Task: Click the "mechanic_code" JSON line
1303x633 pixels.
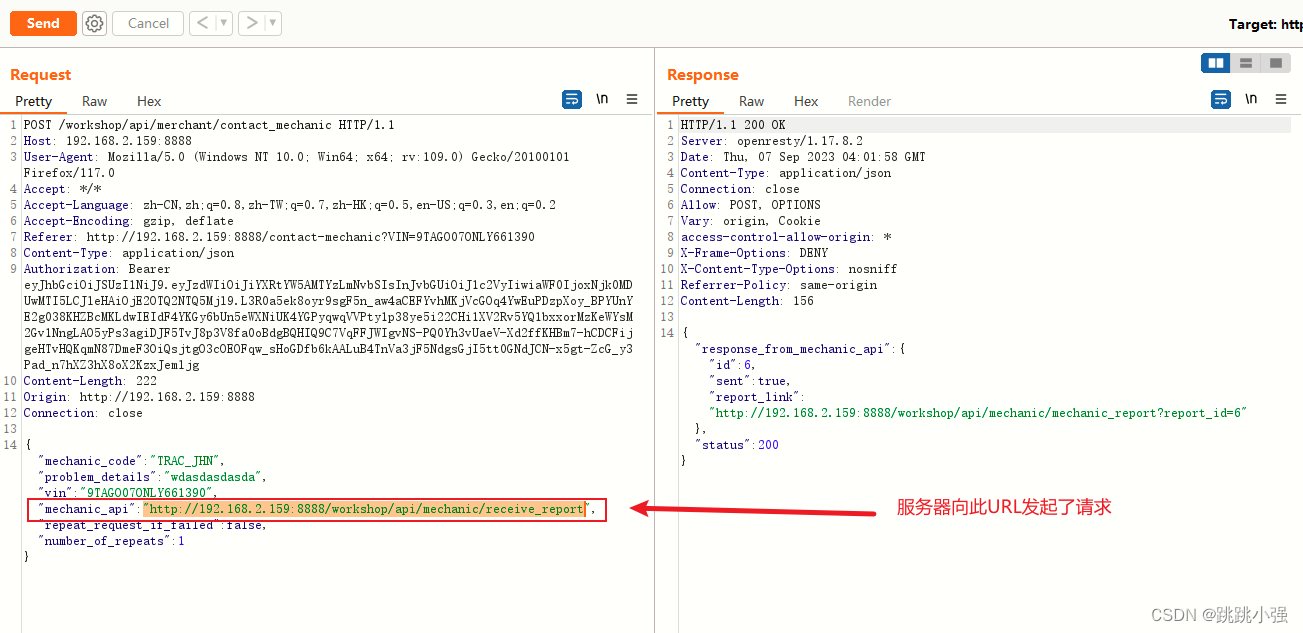Action: click(132, 461)
